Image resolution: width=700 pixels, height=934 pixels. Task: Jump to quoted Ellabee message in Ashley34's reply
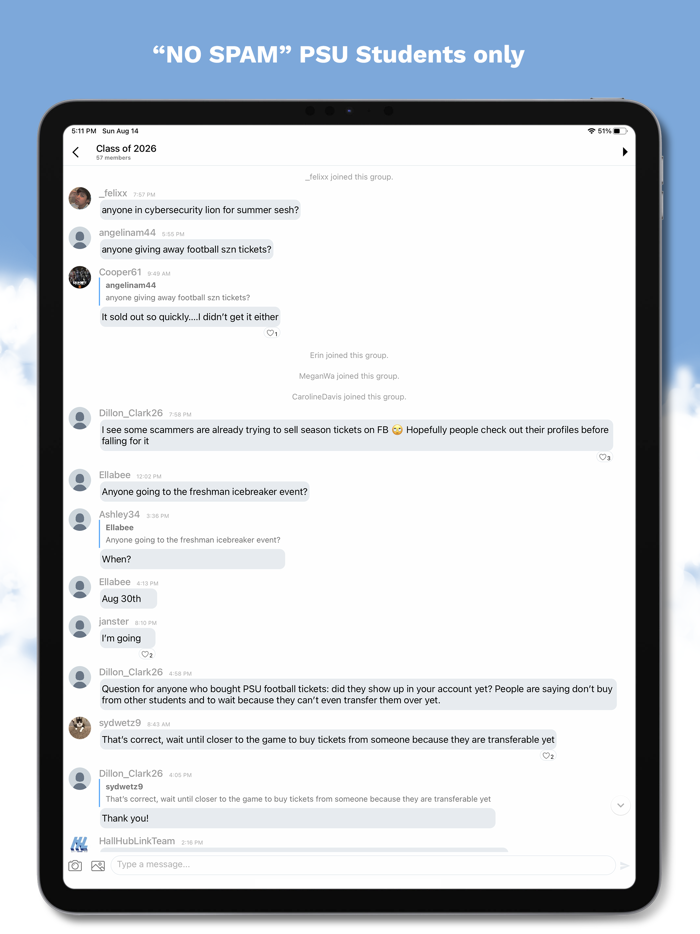[x=192, y=534]
